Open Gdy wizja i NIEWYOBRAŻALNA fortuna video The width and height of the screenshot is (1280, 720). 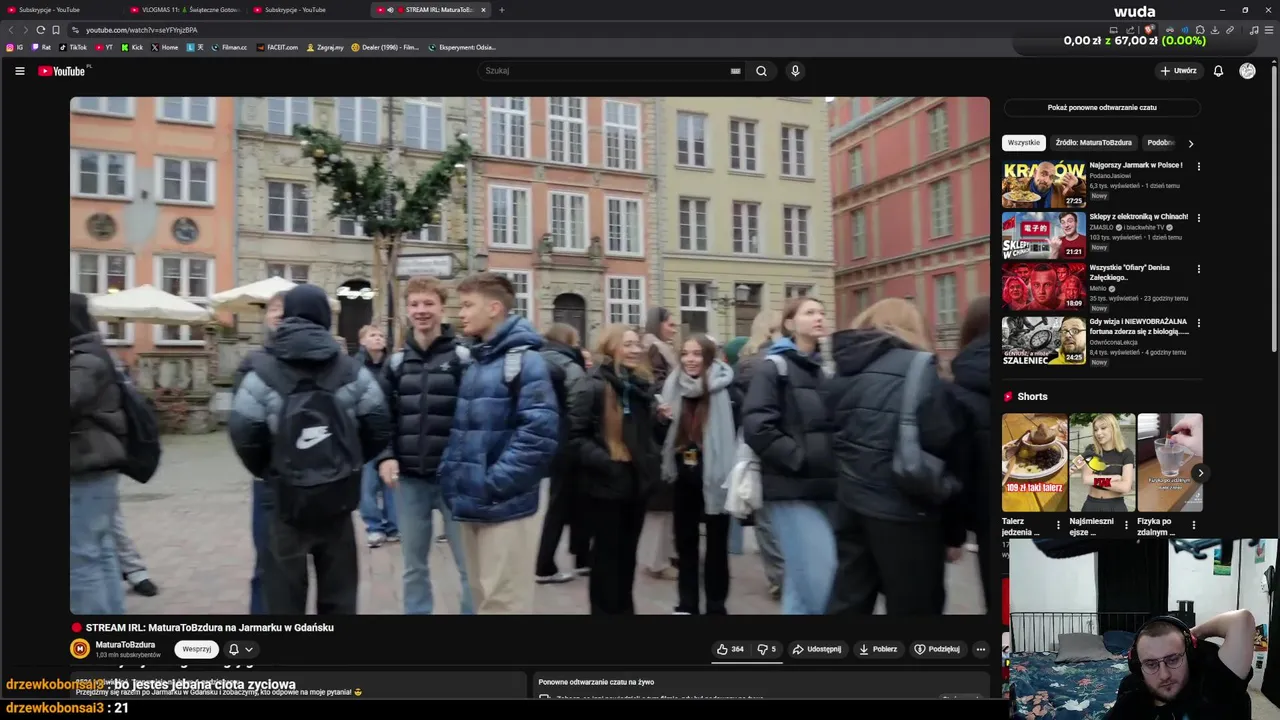coord(1044,341)
